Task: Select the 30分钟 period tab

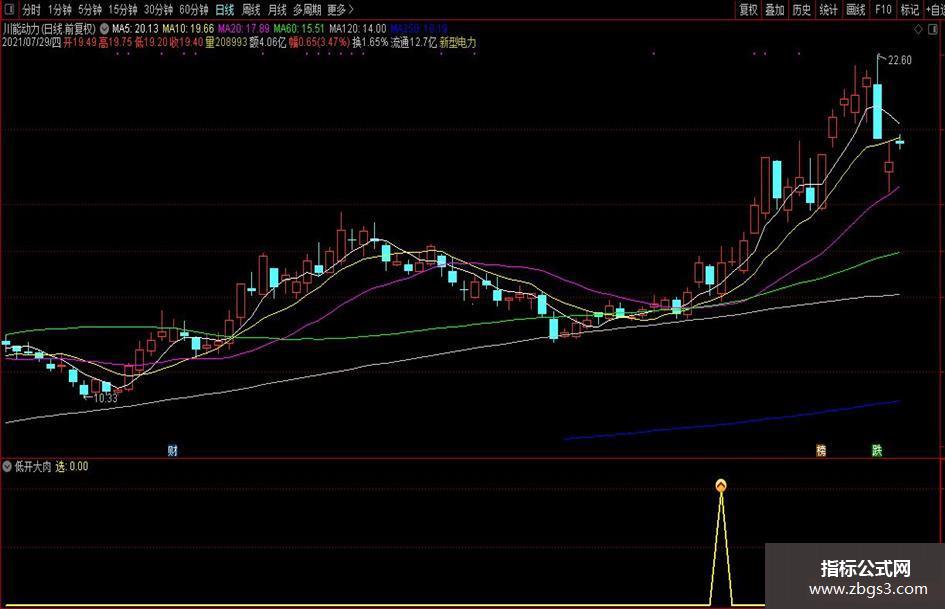Action: coord(159,10)
